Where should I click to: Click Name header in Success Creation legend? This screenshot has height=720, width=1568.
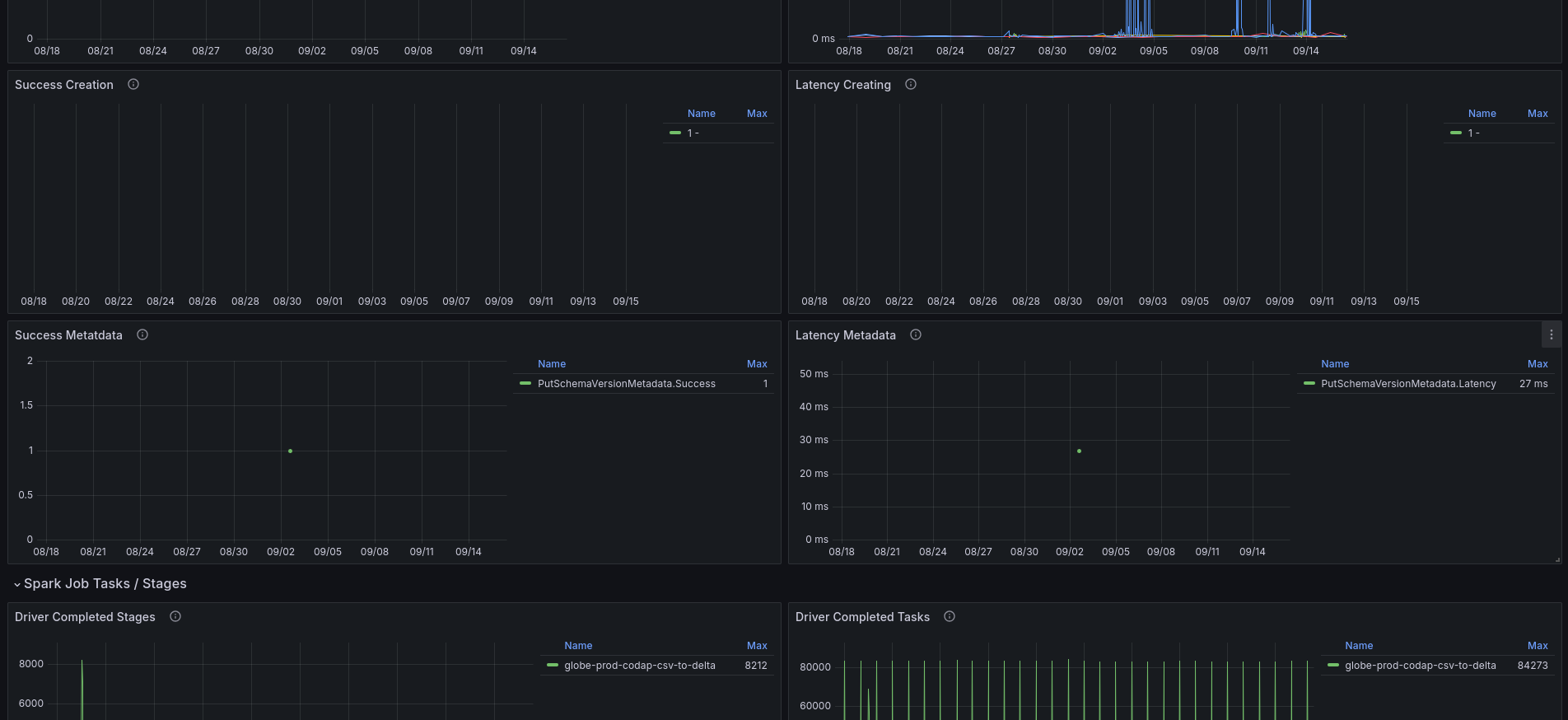(x=702, y=114)
